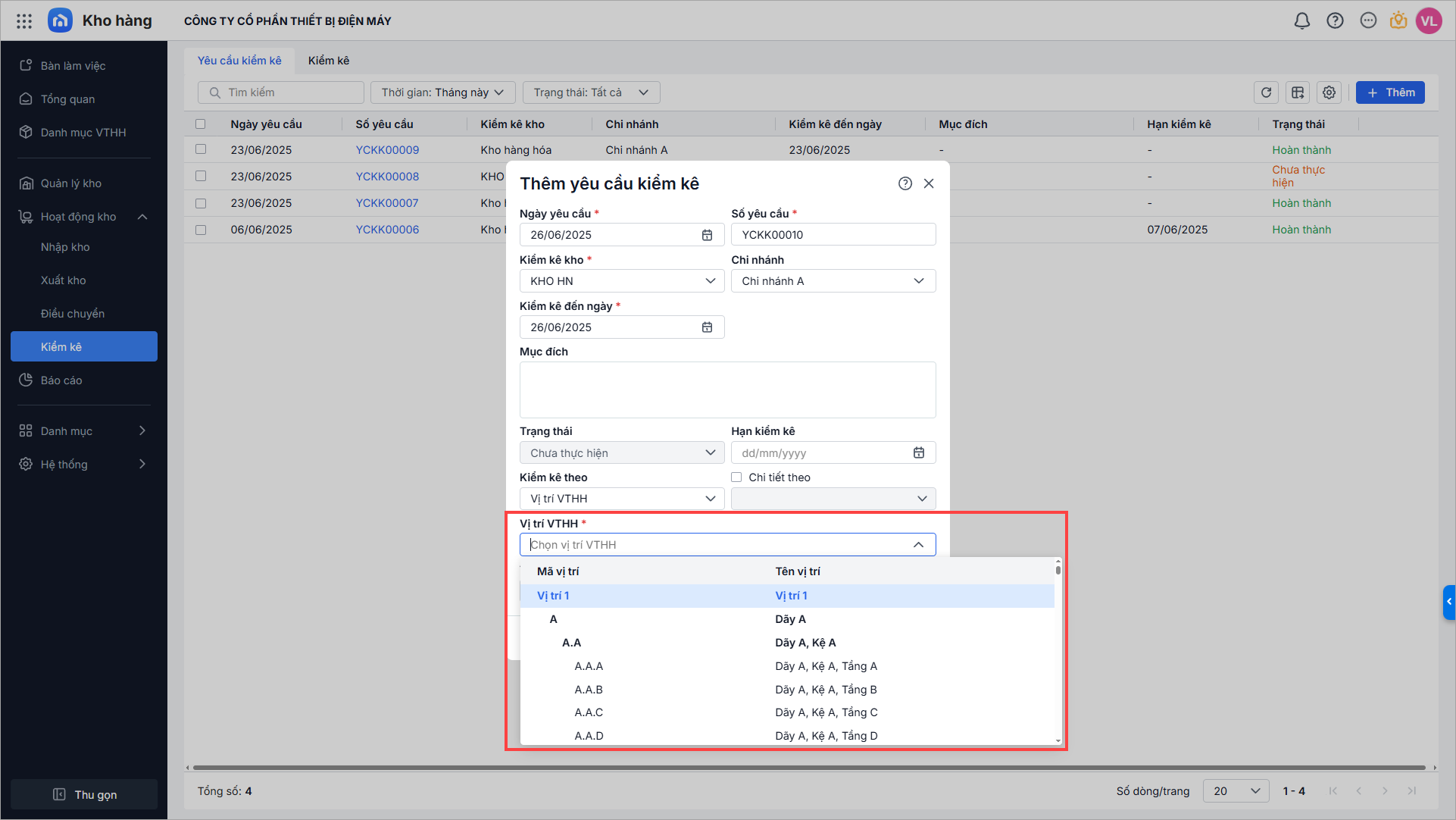Switch to the Kiểm kê tab
The image size is (1456, 820).
pyautogui.click(x=328, y=61)
